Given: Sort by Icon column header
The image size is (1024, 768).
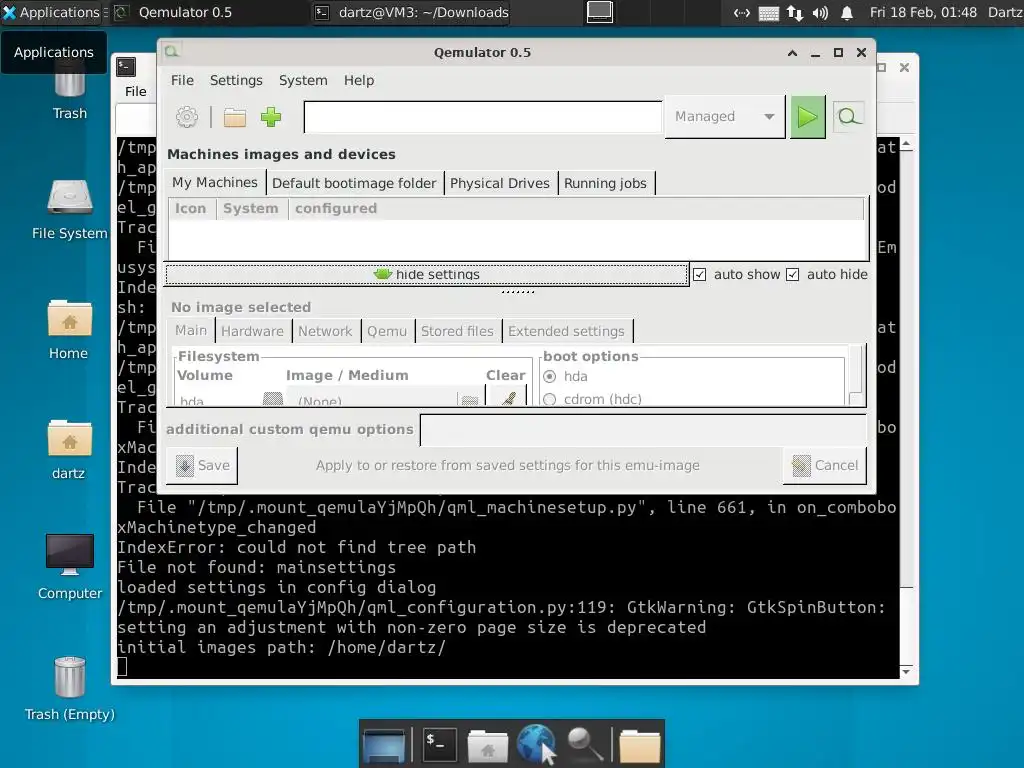Looking at the screenshot, I should 191,208.
